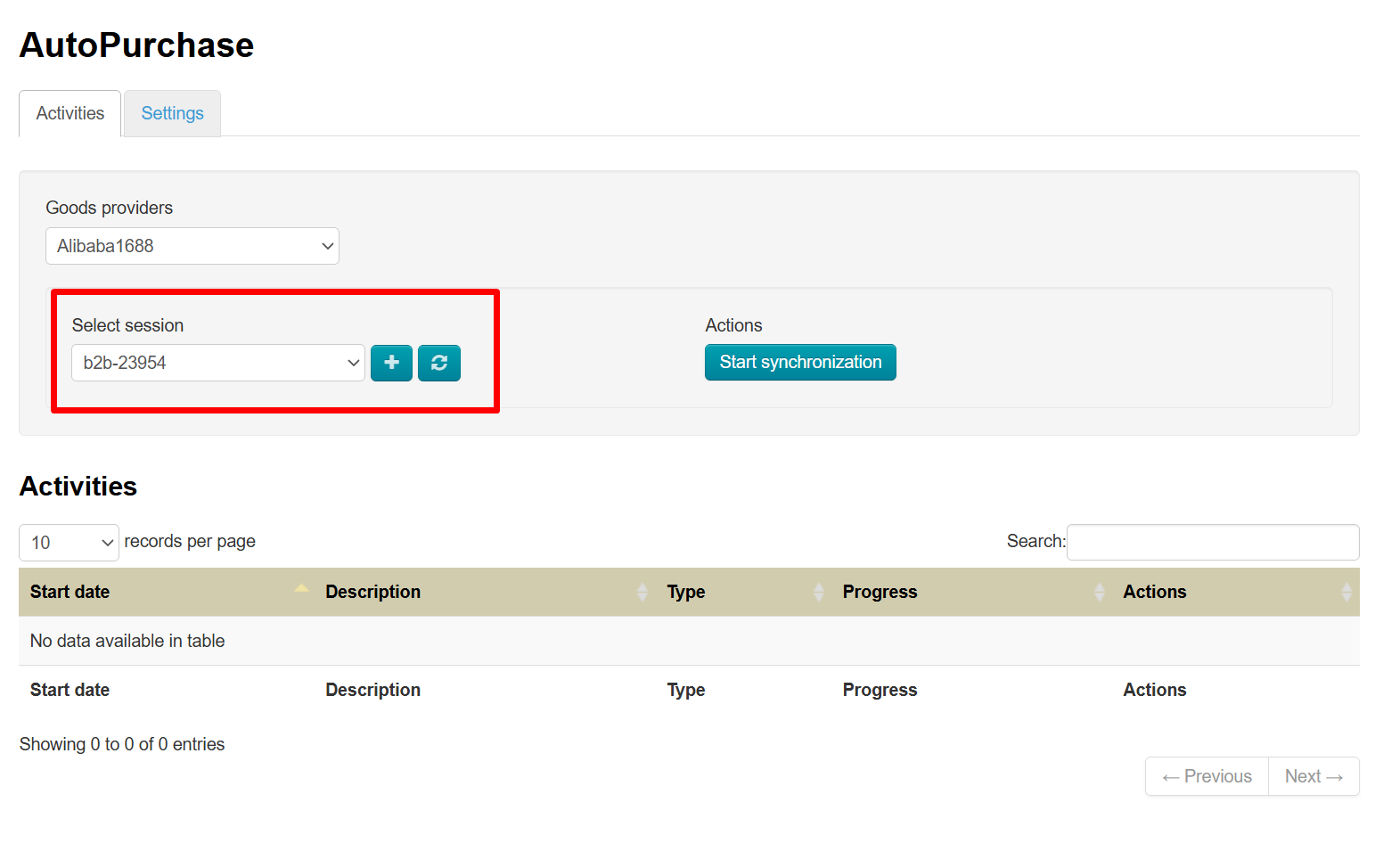The width and height of the screenshot is (1383, 868).
Task: Click the Description column header text
Action: (372, 592)
